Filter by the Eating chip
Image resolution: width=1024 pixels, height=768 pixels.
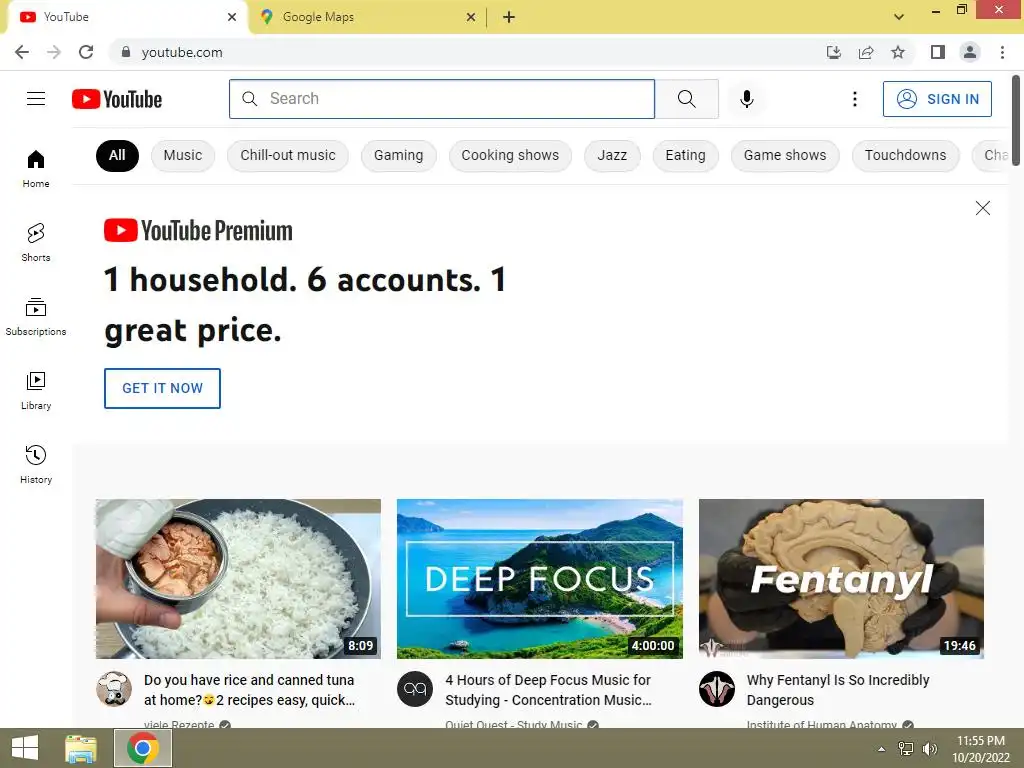pos(685,155)
